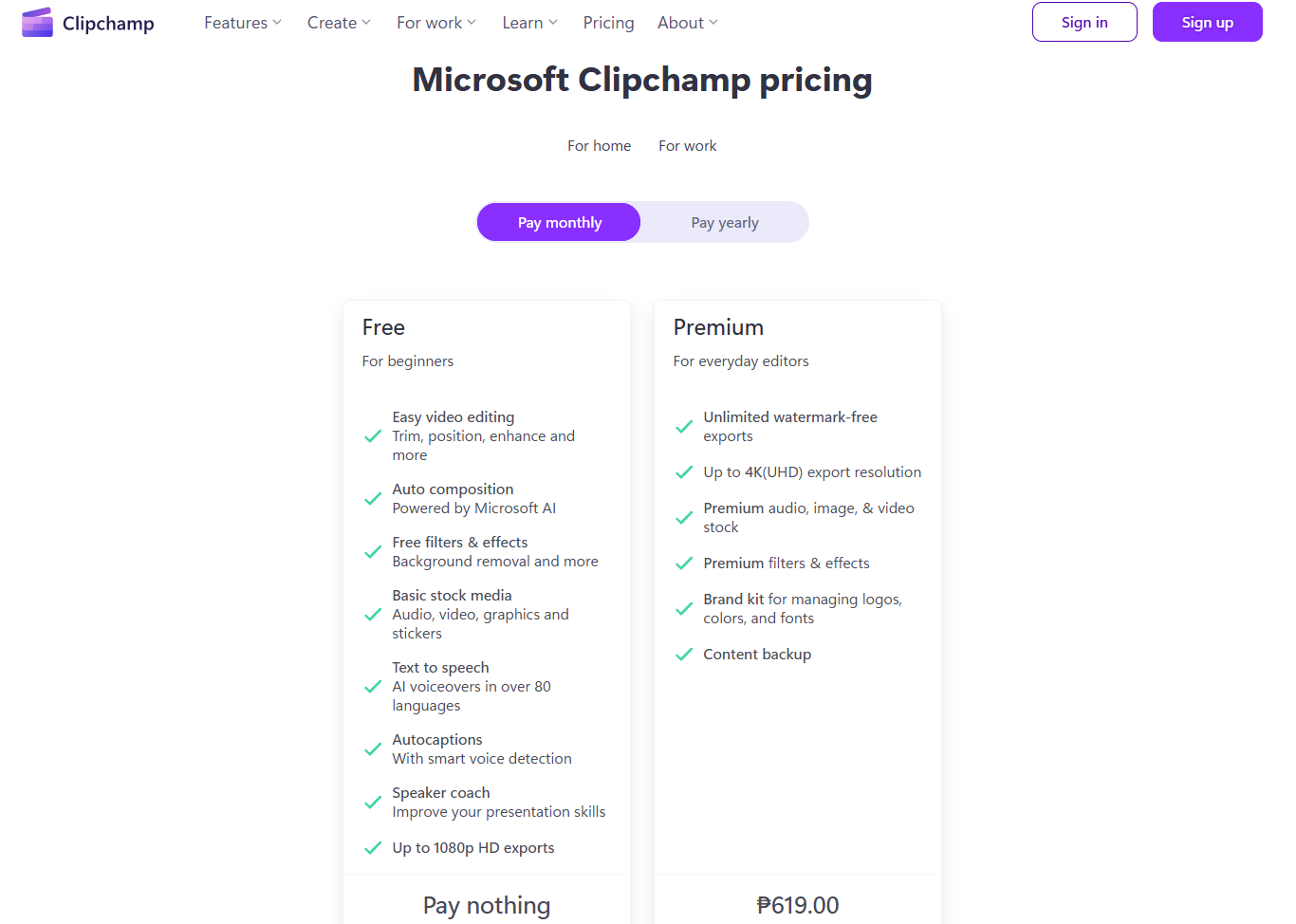Select the For work pricing tab

click(688, 146)
